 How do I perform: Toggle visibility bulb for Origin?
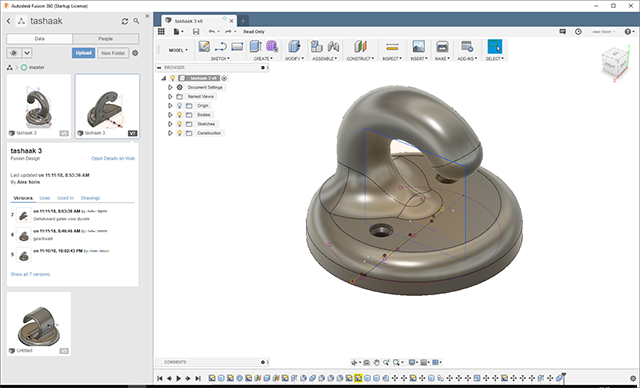[x=179, y=106]
